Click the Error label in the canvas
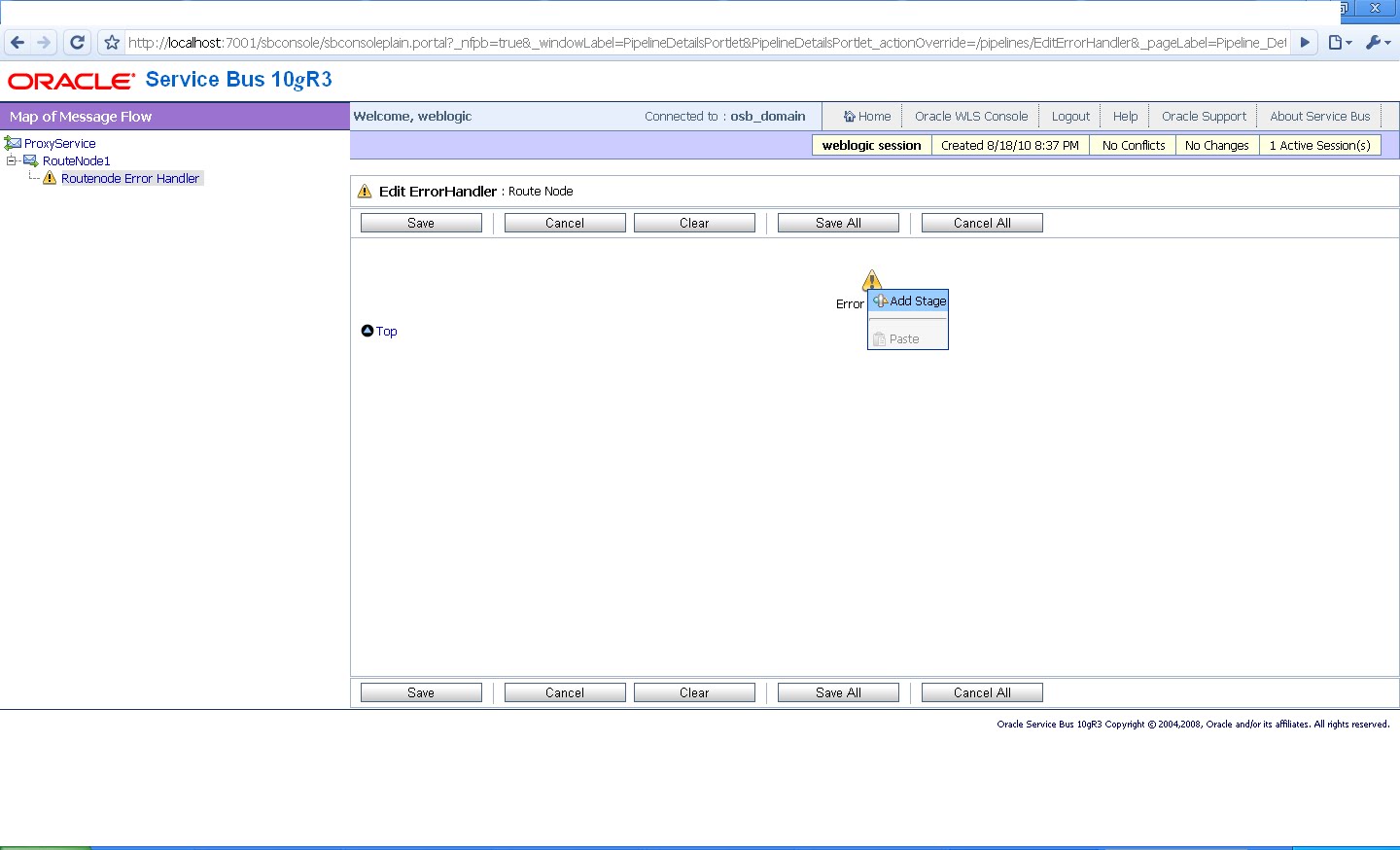Viewport: 1400px width, 850px height. click(850, 304)
